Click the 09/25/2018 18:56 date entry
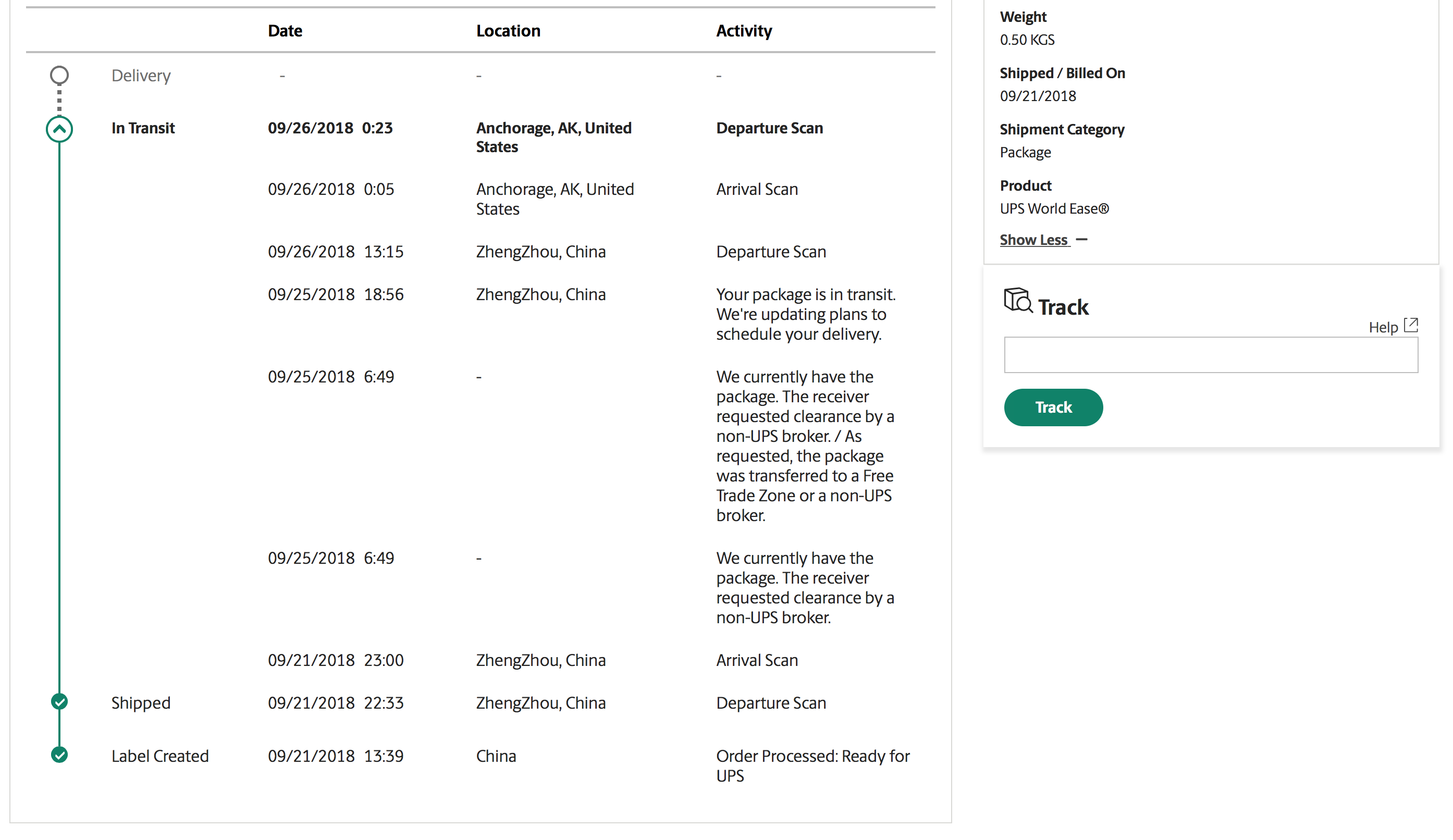The height and width of the screenshot is (840, 1453). tap(336, 294)
